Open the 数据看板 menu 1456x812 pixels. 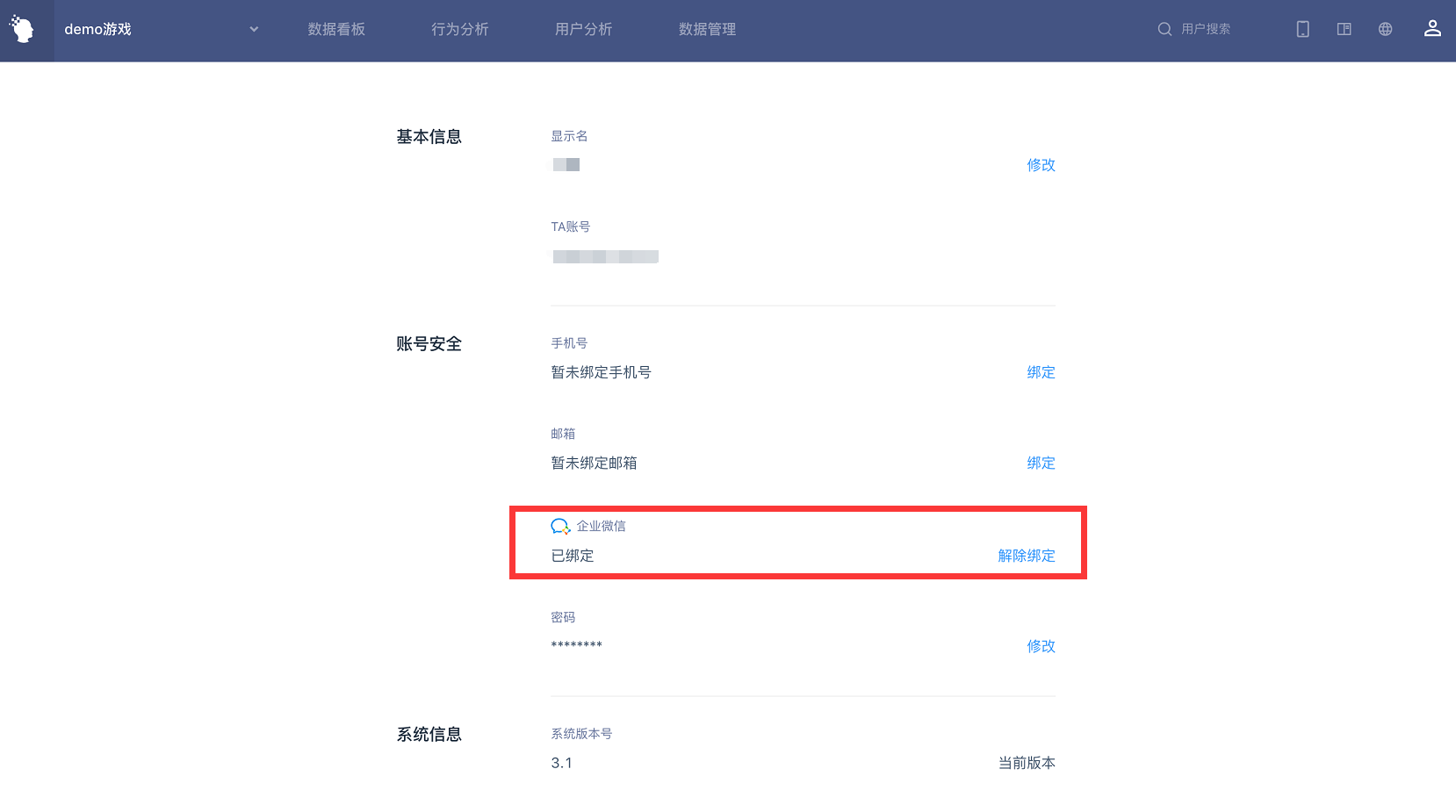336,29
